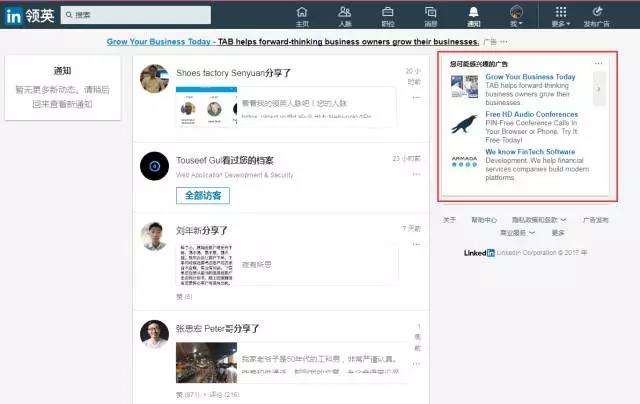Open 帮助中心 footer link
The image size is (640, 404).
tap(484, 220)
